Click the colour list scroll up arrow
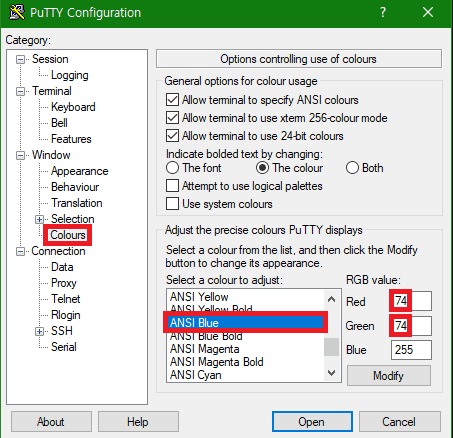Image resolution: width=453 pixels, height=438 pixels. click(331, 299)
